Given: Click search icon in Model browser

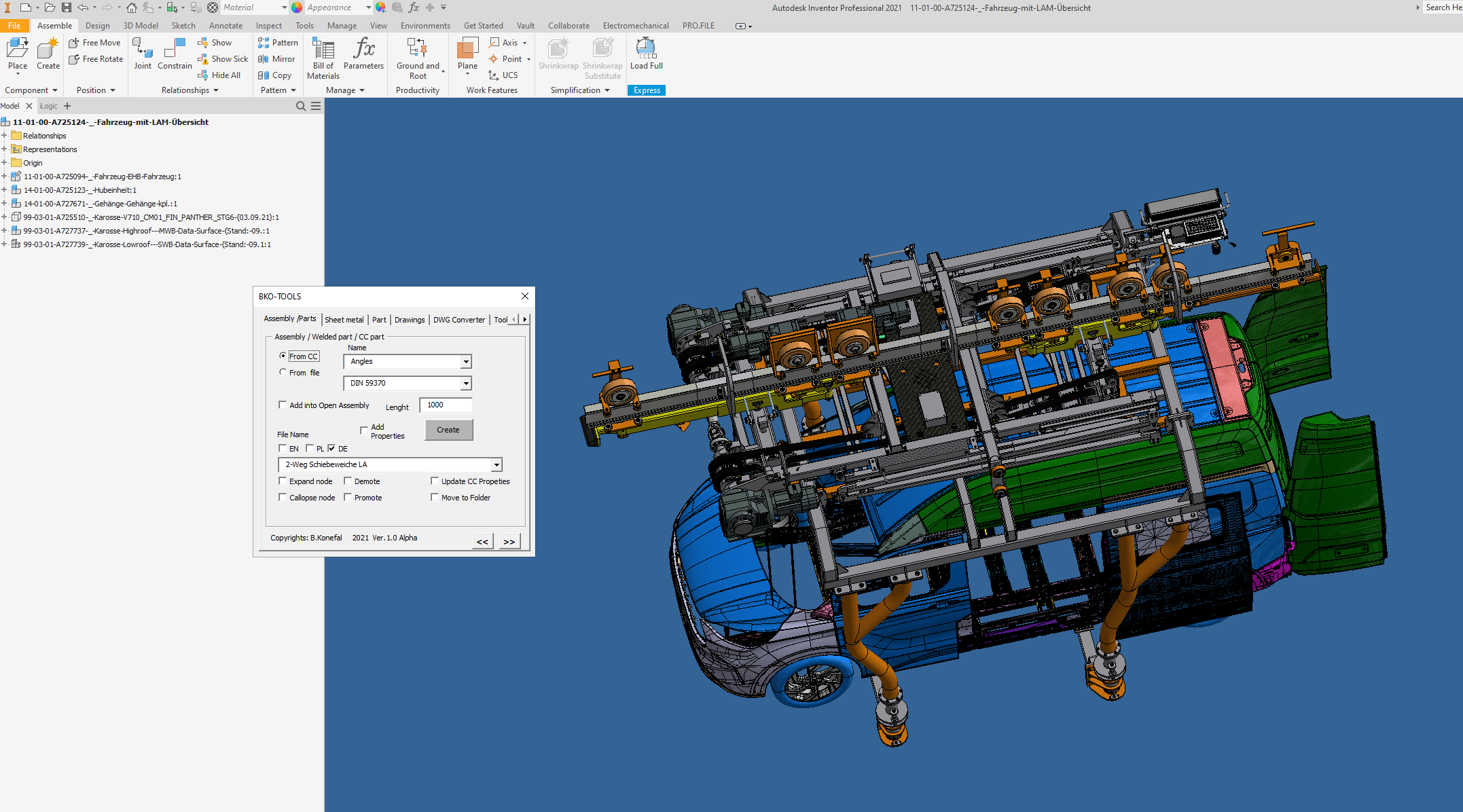Looking at the screenshot, I should pos(301,106).
